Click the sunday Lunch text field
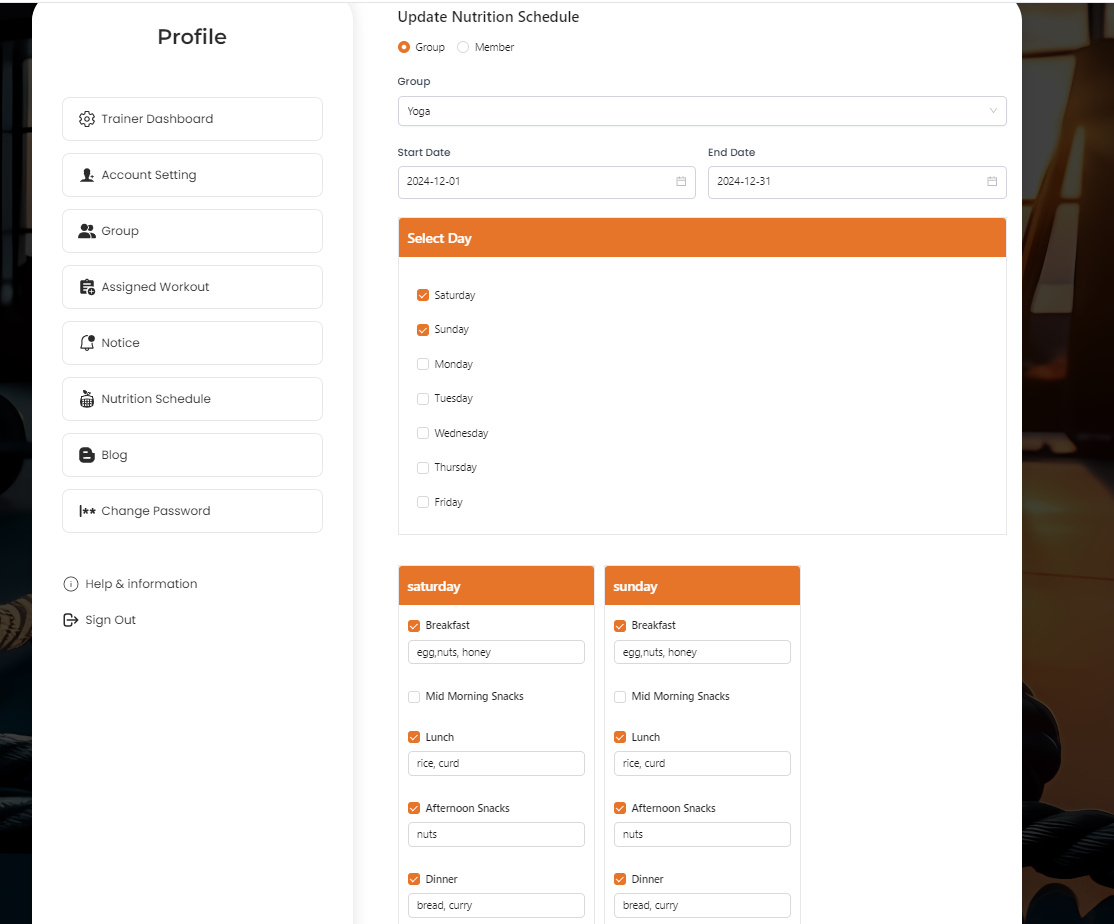Screen dimensions: 1114x924 (702, 763)
